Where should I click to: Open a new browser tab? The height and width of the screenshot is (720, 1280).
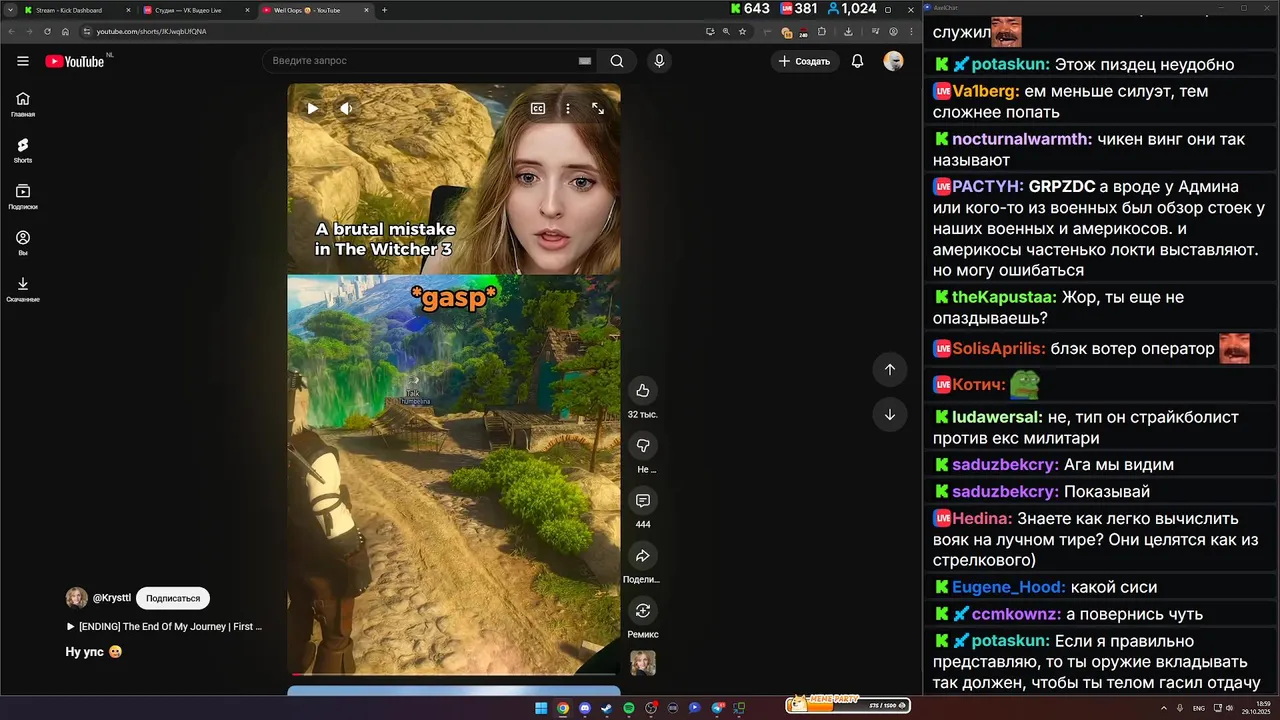(x=385, y=10)
